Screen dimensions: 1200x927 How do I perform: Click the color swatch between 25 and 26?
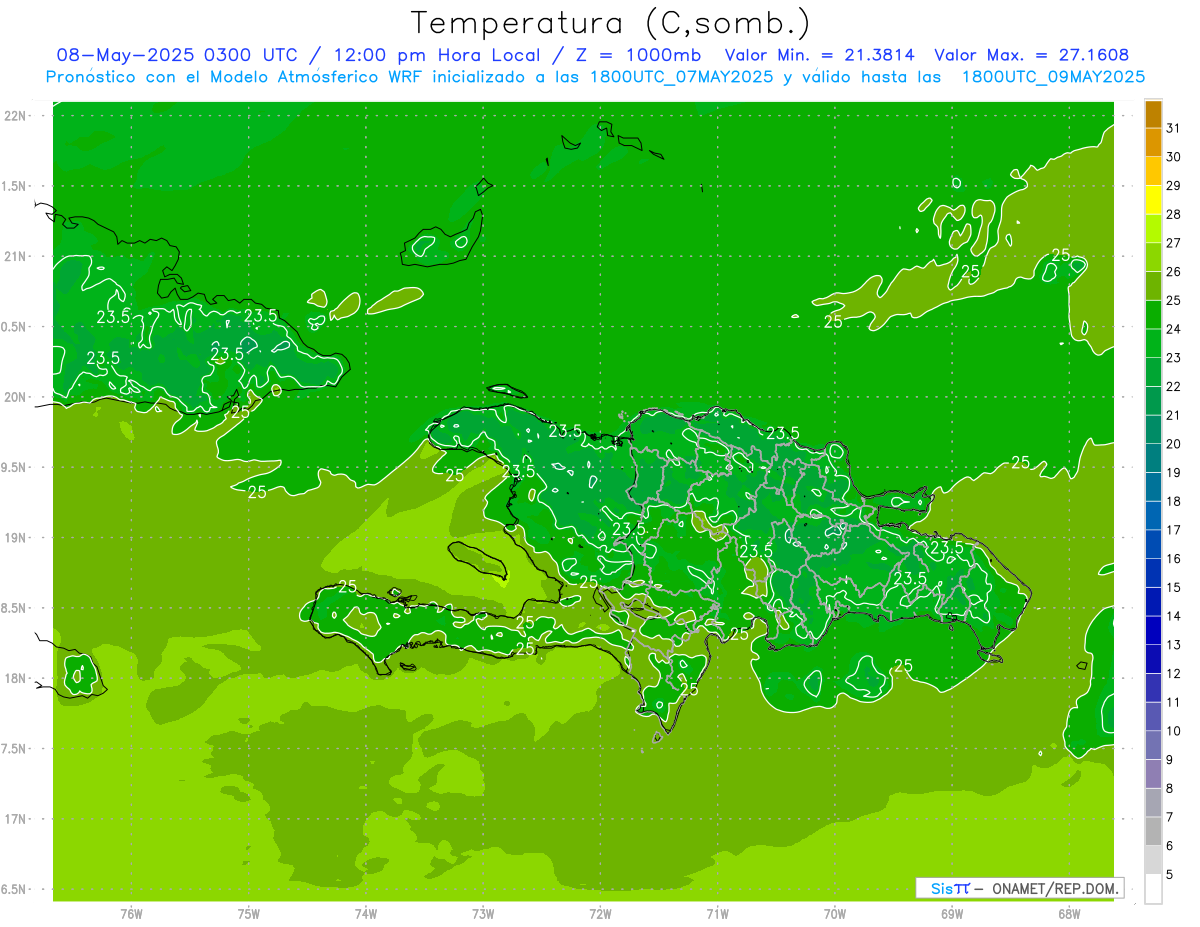(x=1153, y=286)
